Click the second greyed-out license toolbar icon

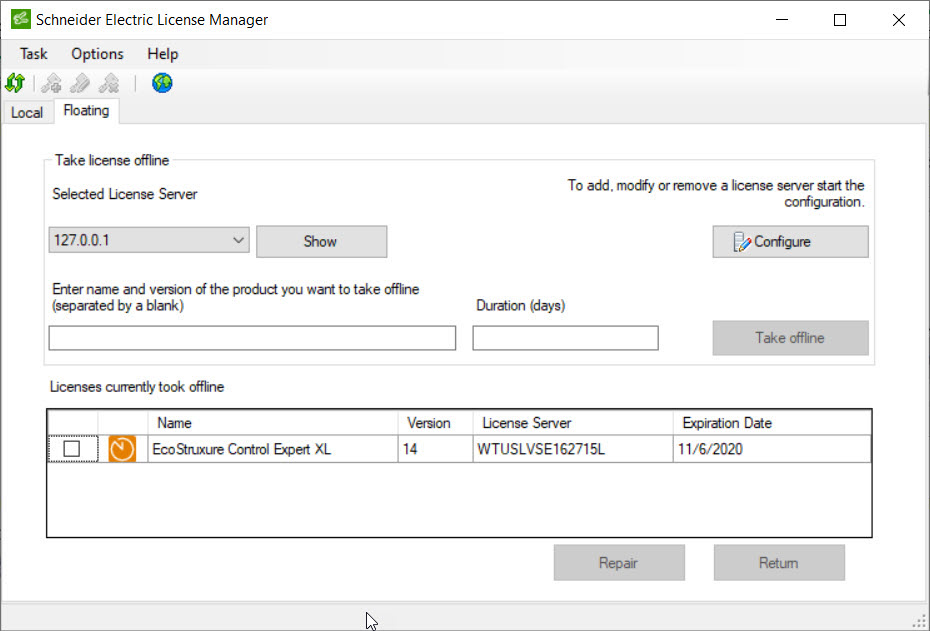80,84
